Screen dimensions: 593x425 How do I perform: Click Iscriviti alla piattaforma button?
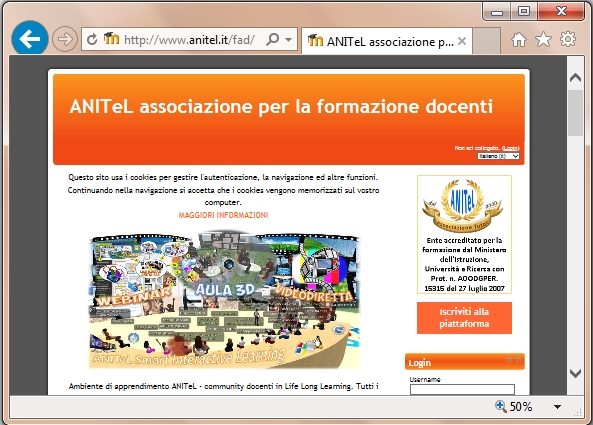pyautogui.click(x=464, y=318)
